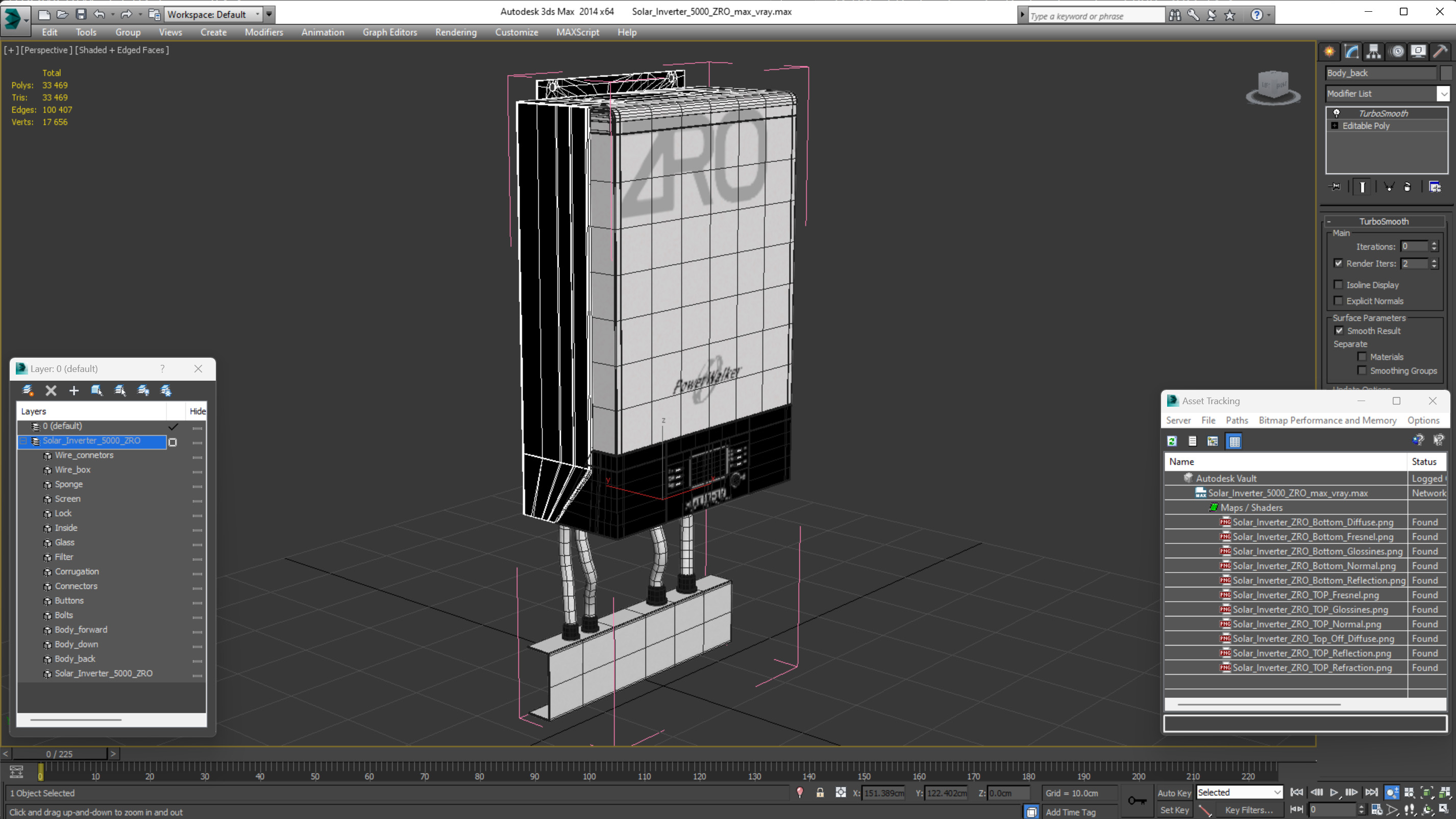
Task: Open the Motion command panel tab
Action: [1397, 52]
